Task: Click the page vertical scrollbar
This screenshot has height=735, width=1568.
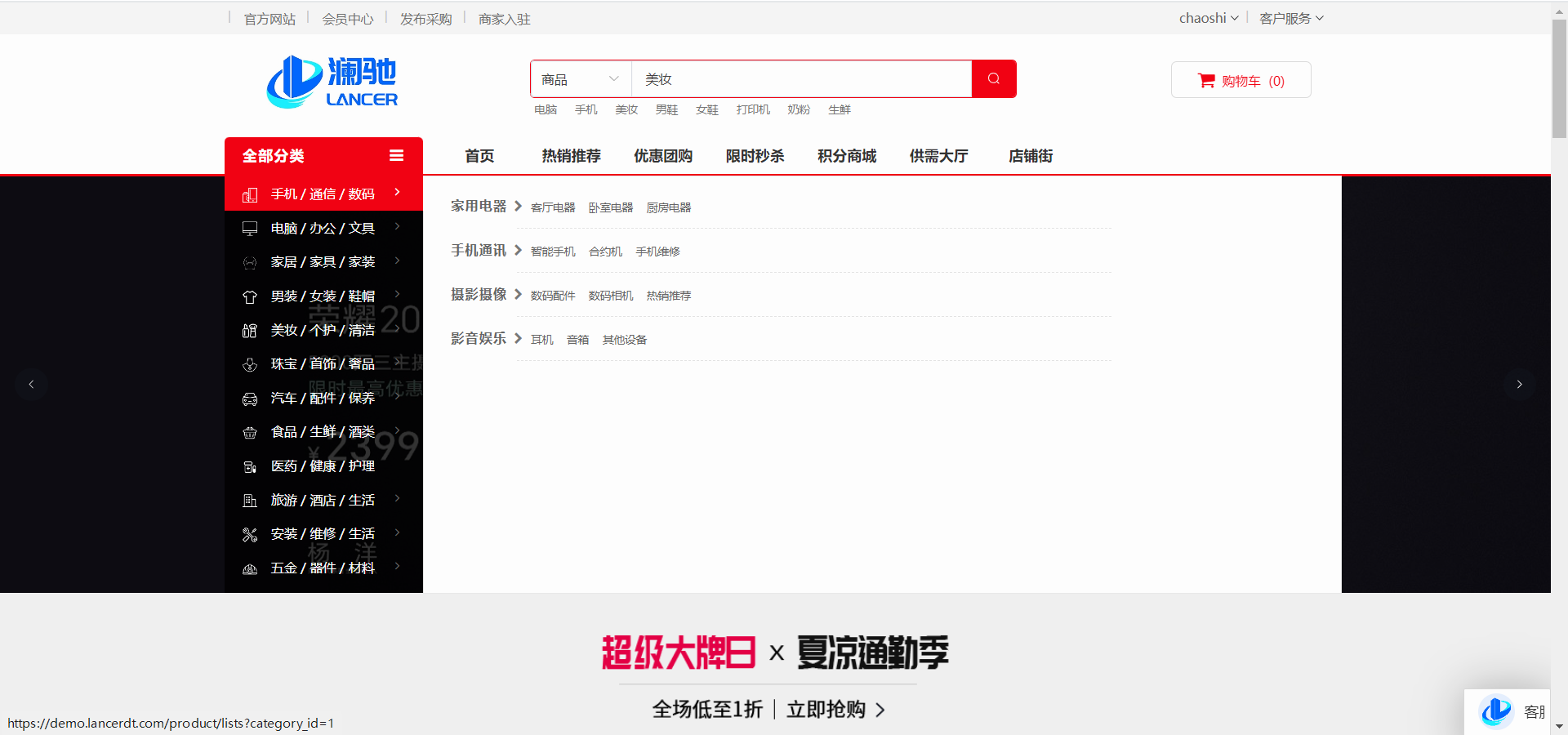Action: pos(1559,82)
